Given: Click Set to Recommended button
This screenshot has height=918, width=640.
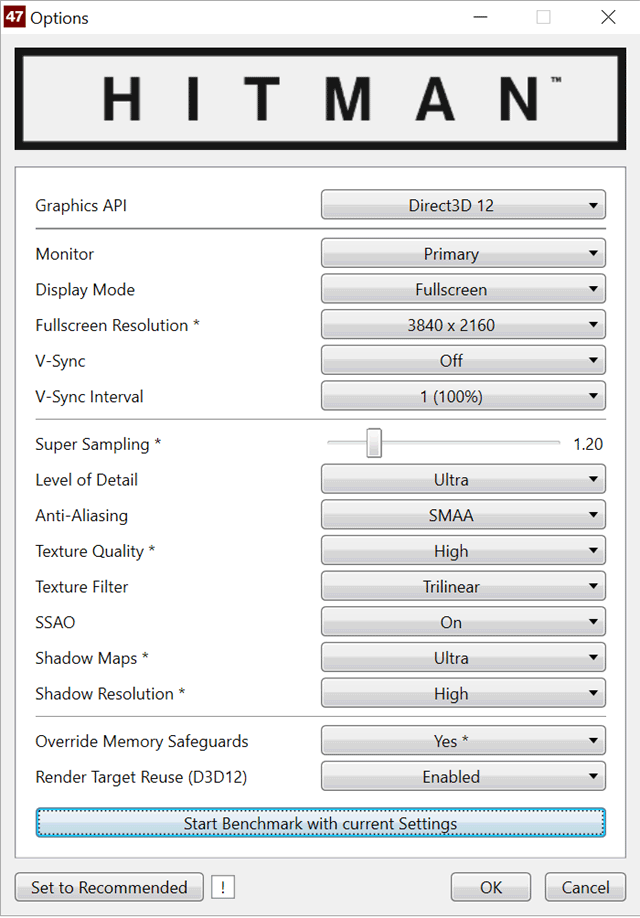Looking at the screenshot, I should point(109,887).
